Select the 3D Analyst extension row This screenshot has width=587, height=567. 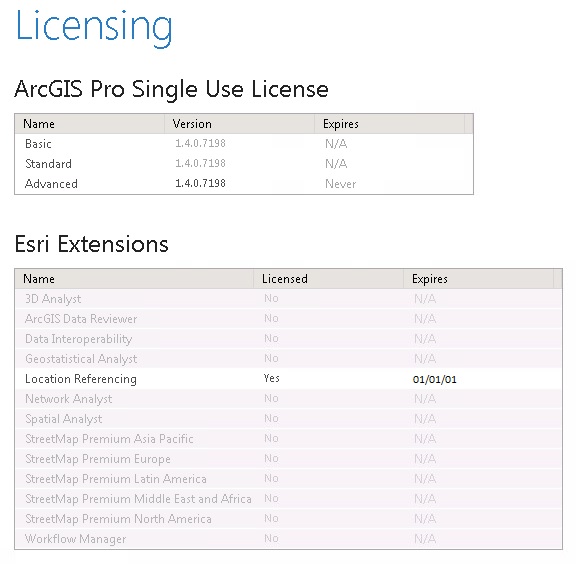tap(288, 299)
